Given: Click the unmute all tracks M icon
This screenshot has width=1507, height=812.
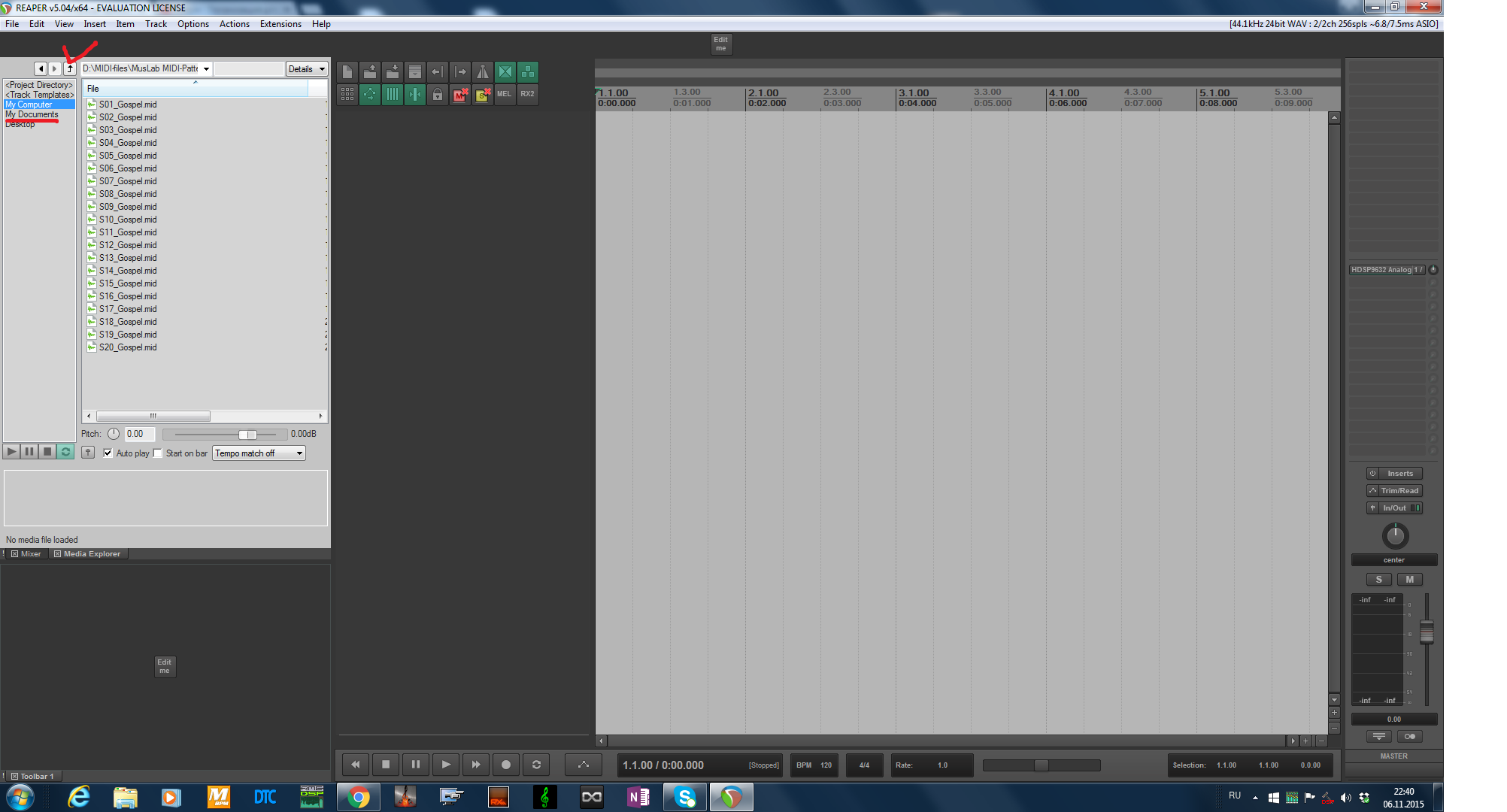Looking at the screenshot, I should point(460,95).
